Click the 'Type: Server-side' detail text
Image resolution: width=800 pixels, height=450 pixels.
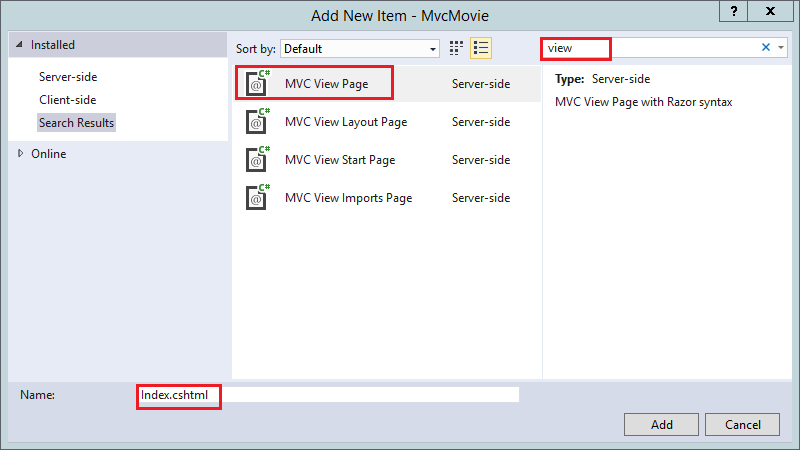pos(603,79)
